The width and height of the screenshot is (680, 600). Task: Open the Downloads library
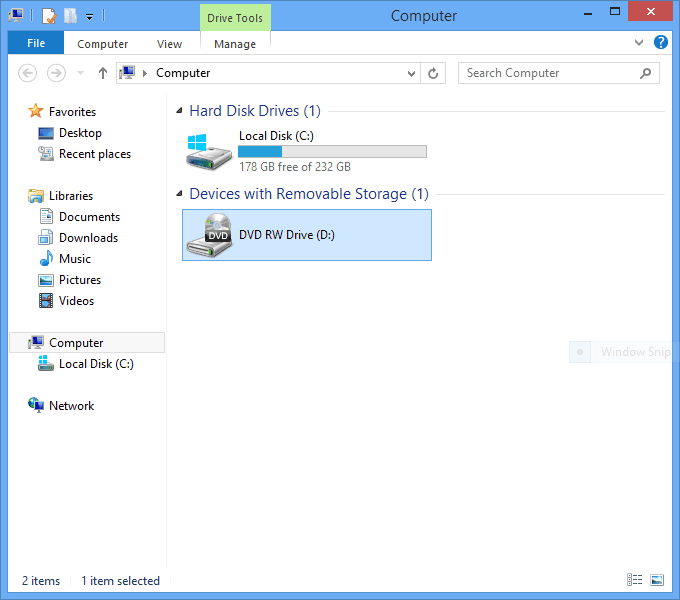(88, 238)
